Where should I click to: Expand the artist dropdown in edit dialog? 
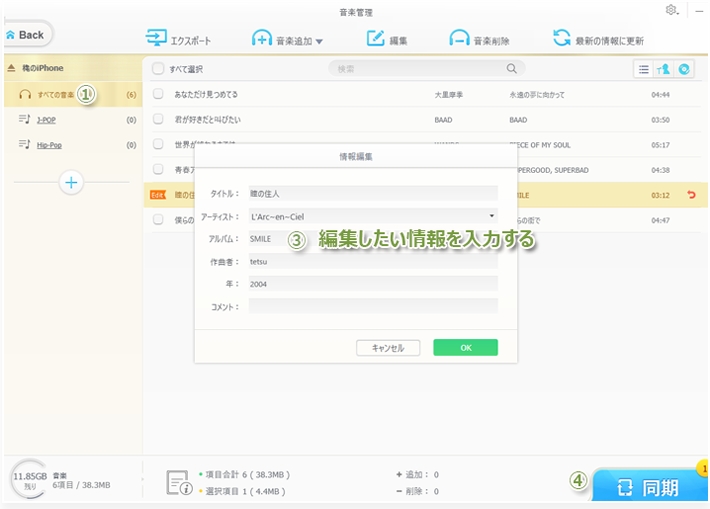coord(492,216)
